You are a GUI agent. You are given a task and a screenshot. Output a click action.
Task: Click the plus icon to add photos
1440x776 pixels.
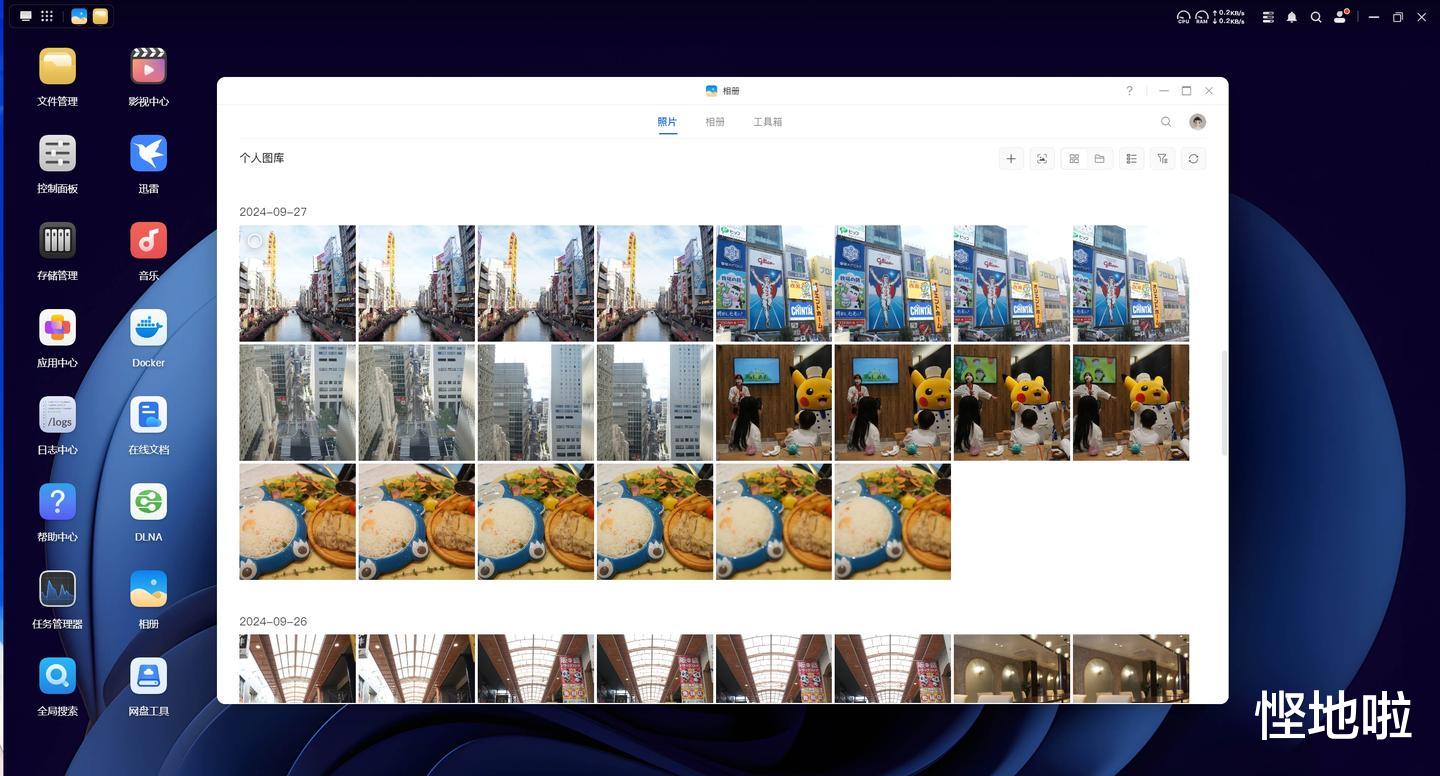1011,159
